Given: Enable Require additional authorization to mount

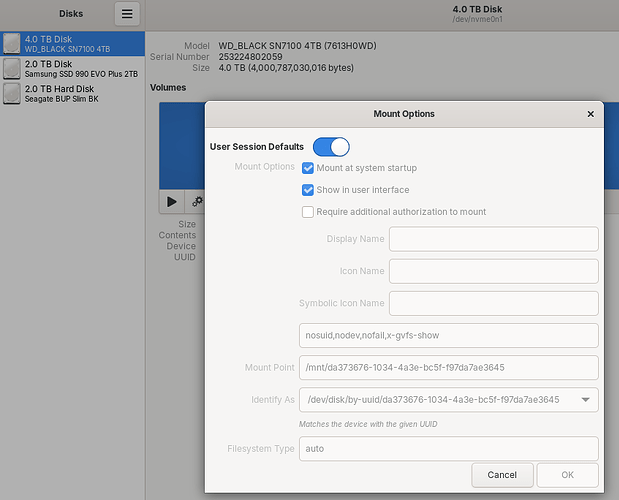Looking at the screenshot, I should point(308,212).
